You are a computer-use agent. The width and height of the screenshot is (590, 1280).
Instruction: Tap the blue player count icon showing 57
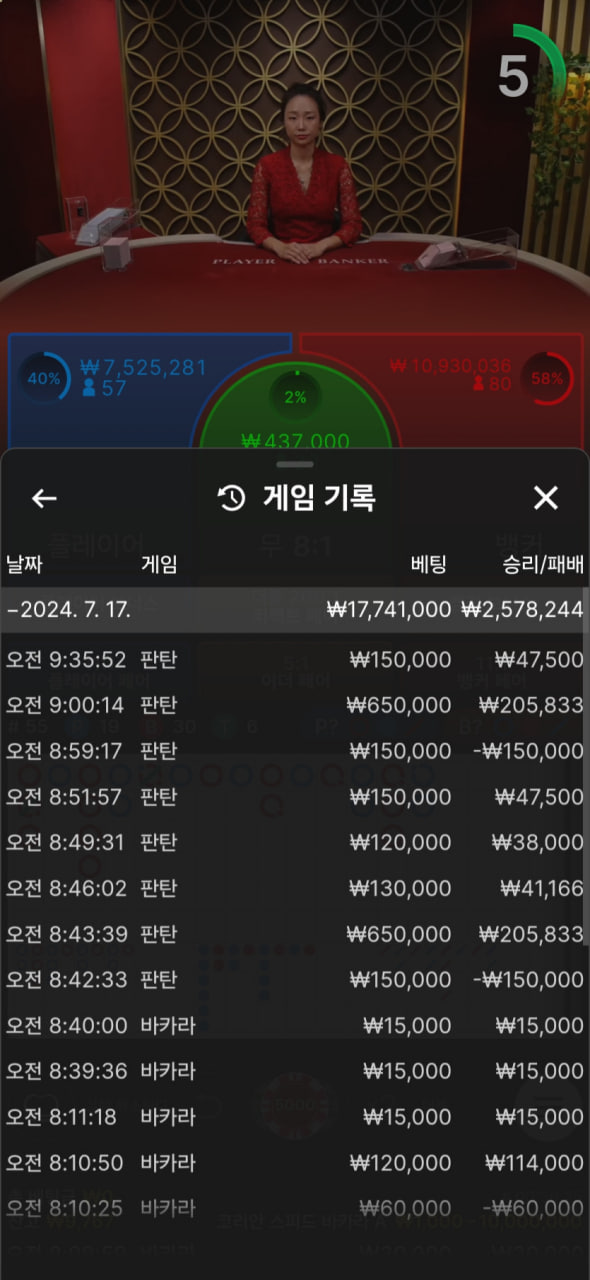coord(90,387)
